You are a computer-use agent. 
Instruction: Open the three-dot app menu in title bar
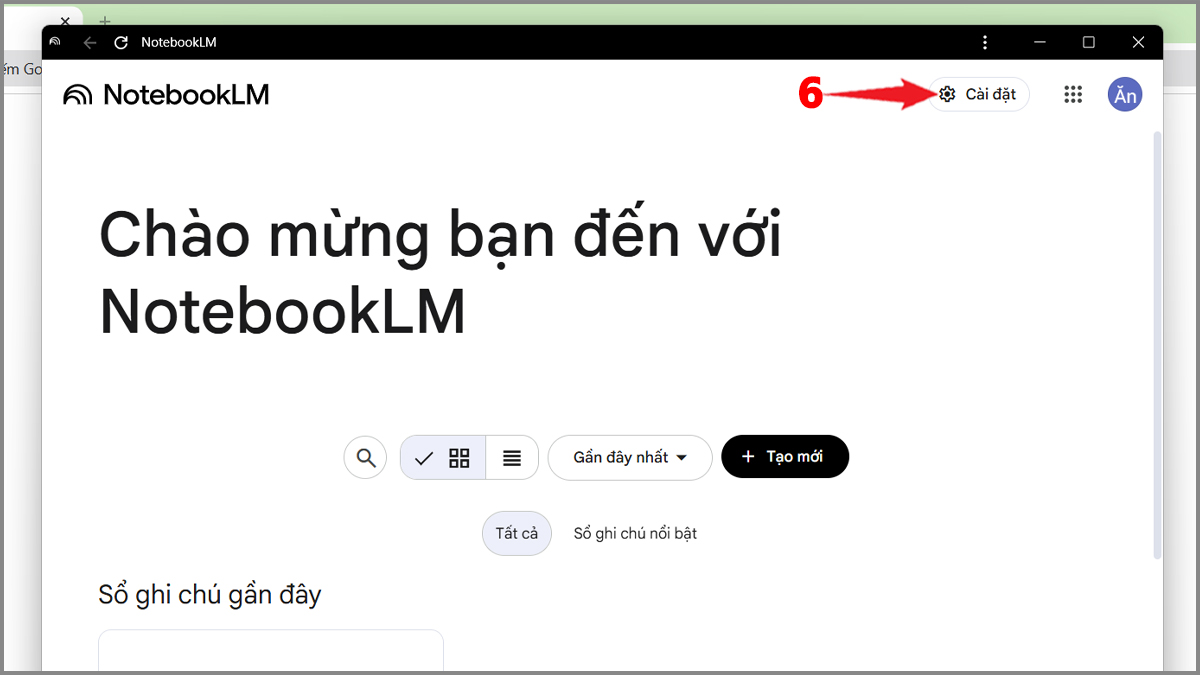click(x=985, y=42)
